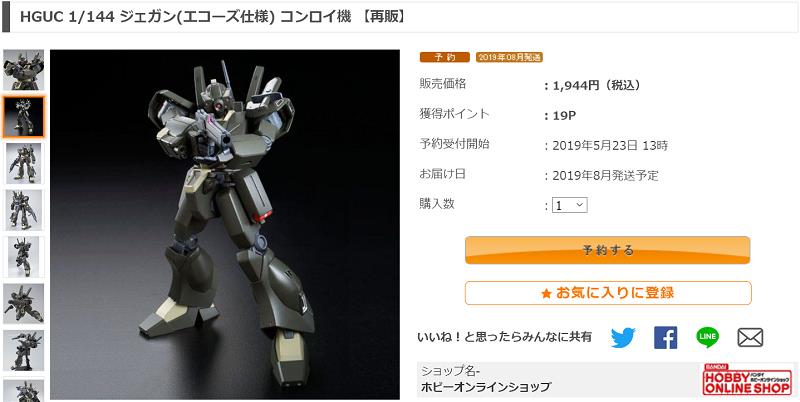Open the 購入数 quantity dropdown
Screen dimensions: 800x402
click(570, 205)
